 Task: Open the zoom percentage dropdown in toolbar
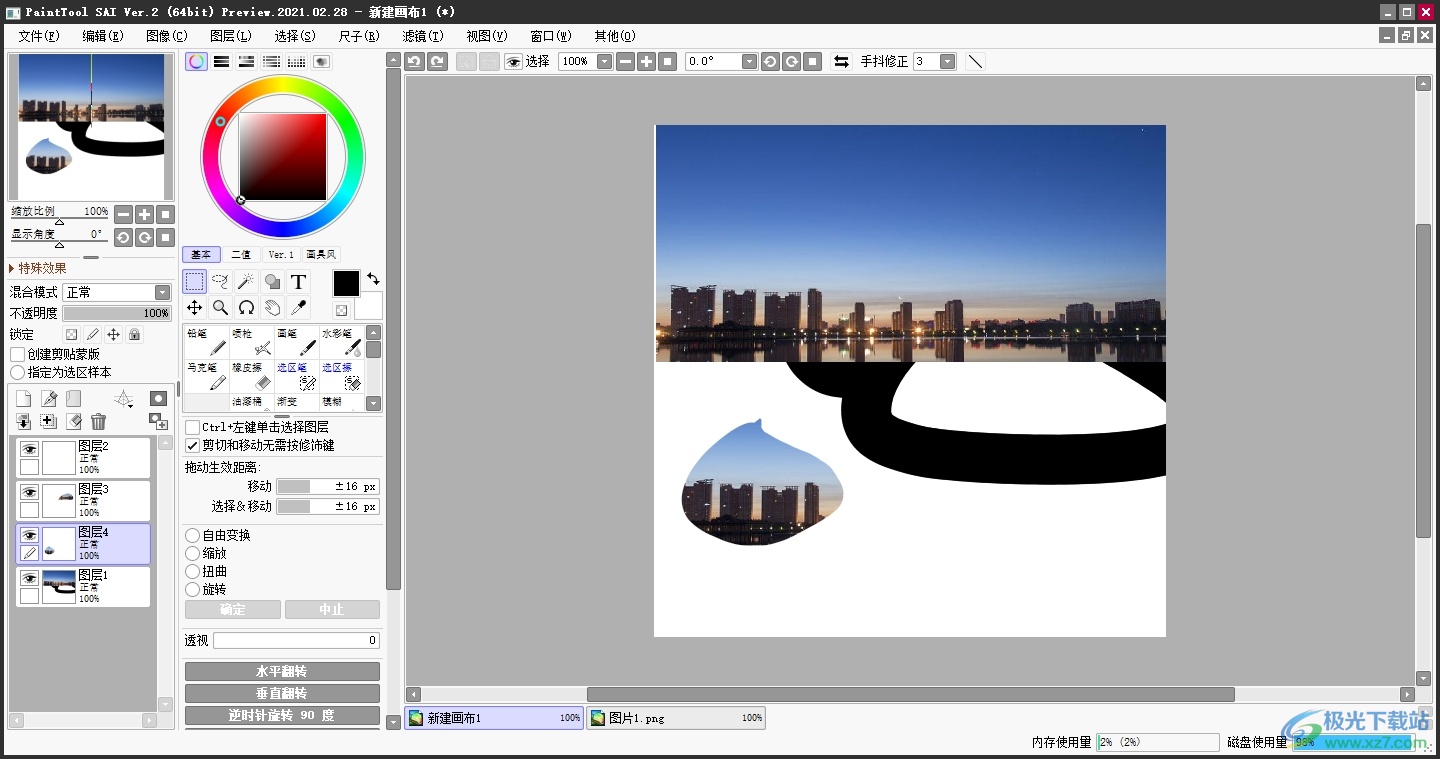[x=604, y=61]
